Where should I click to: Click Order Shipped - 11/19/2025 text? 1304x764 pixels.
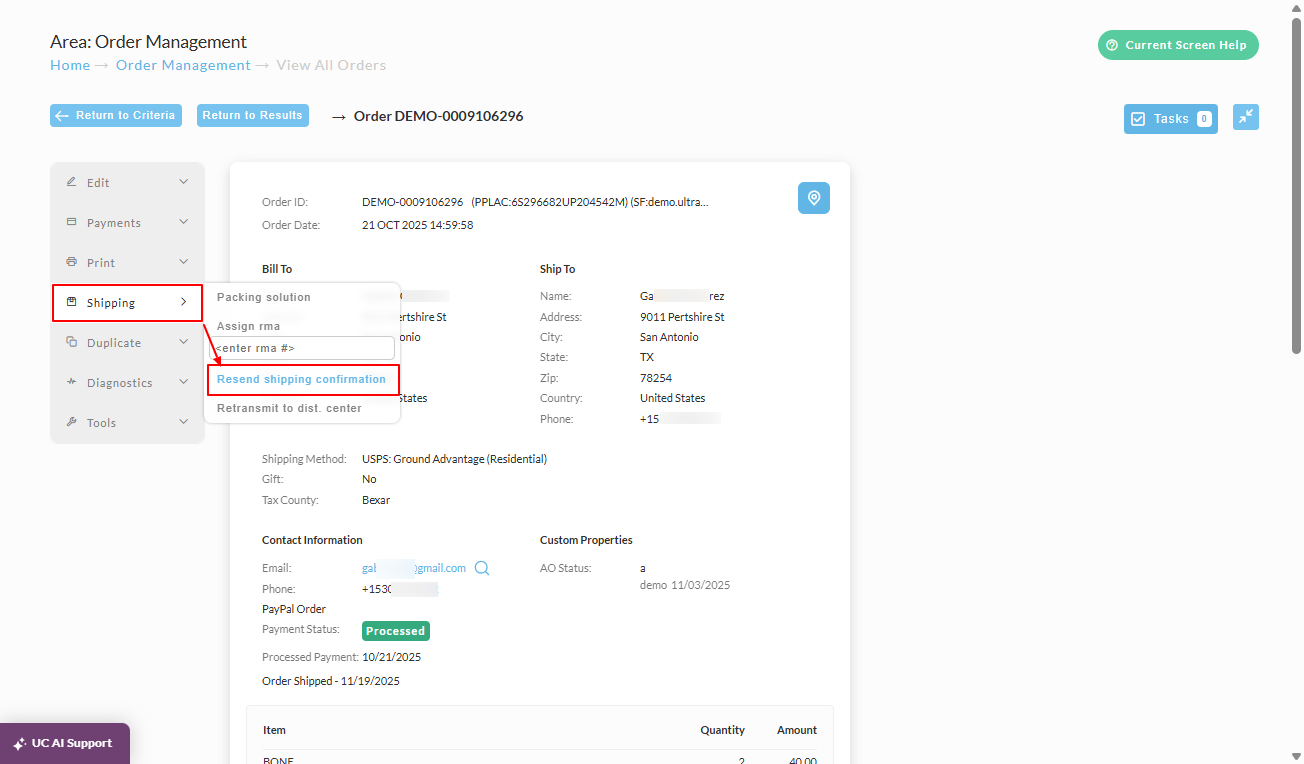click(x=331, y=681)
